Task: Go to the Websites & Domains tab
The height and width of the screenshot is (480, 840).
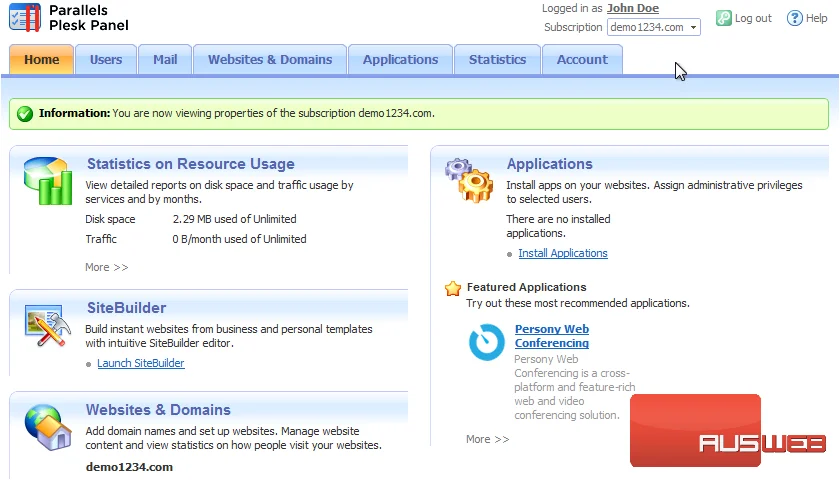Action: [x=270, y=59]
